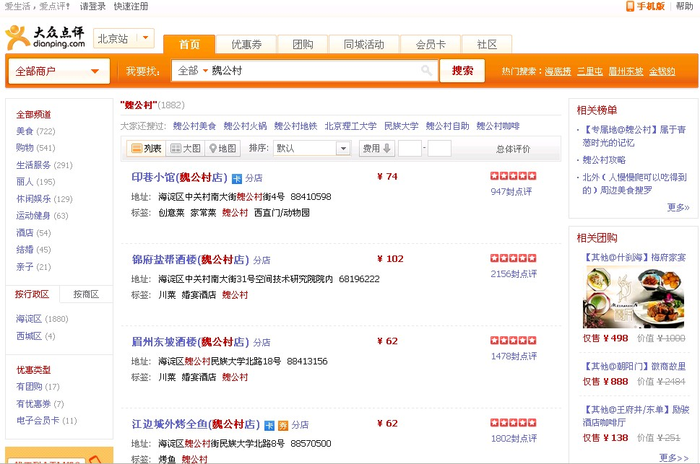Filter by 运动健身 channel
Image resolution: width=700 pixels, height=464 pixels.
33,216
